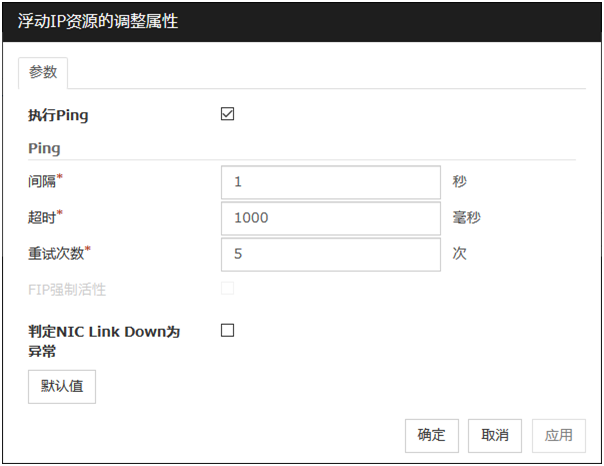Image resolution: width=604 pixels, height=466 pixels.
Task: Enable 判定NIC Link Down为异常 checkbox
Action: pyautogui.click(x=227, y=330)
